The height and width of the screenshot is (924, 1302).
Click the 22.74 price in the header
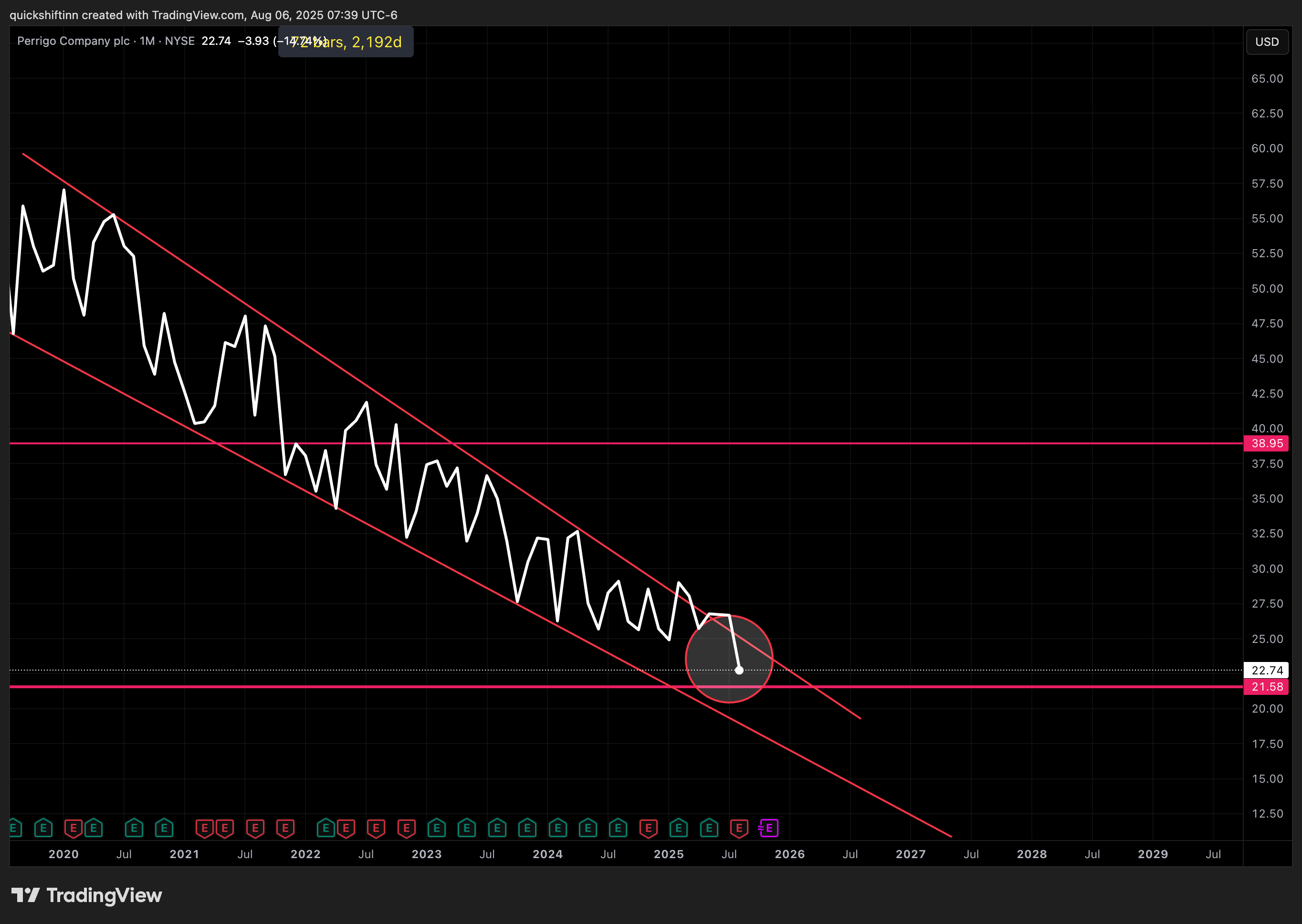click(216, 41)
